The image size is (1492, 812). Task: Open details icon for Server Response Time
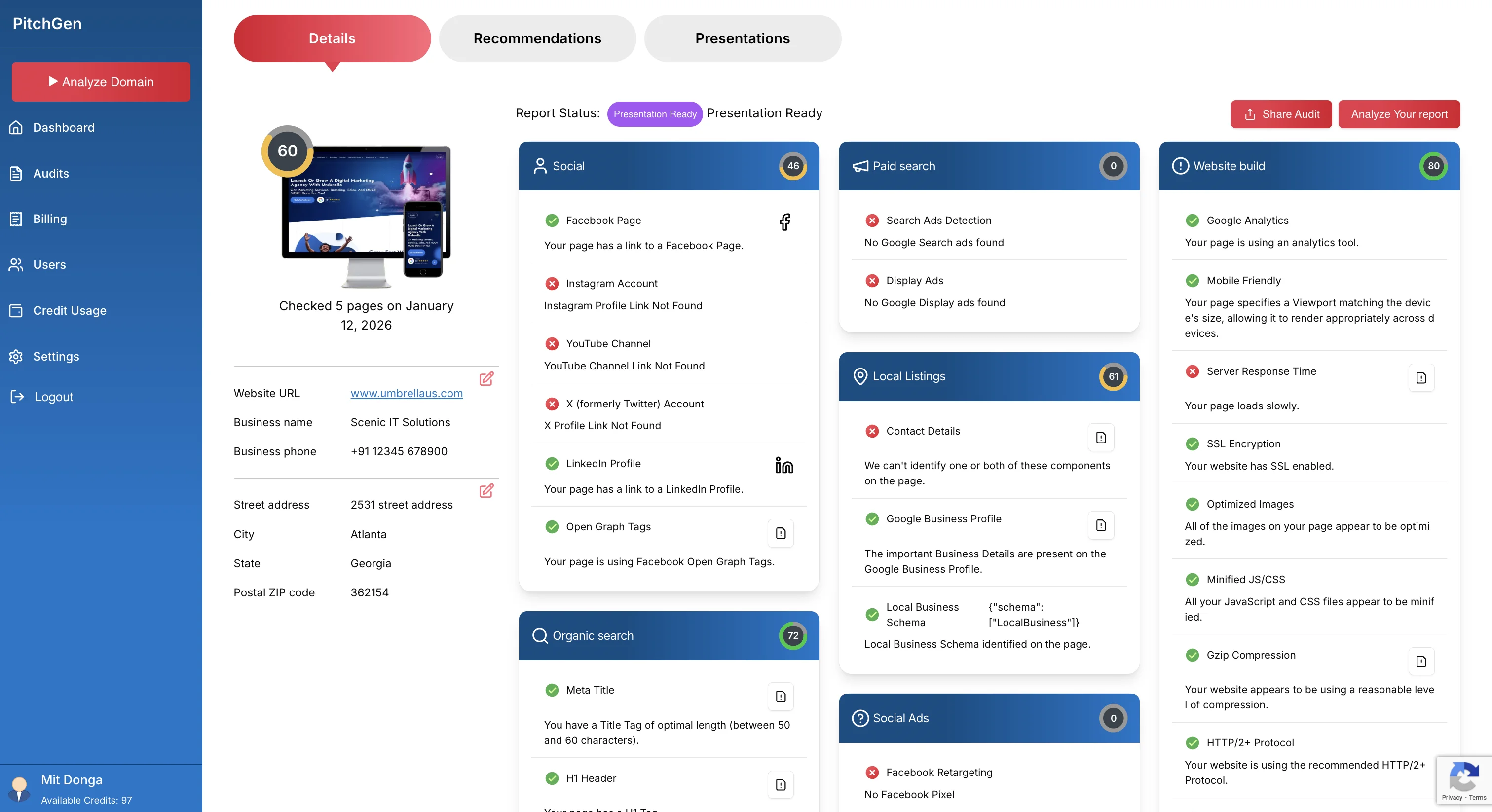point(1421,377)
